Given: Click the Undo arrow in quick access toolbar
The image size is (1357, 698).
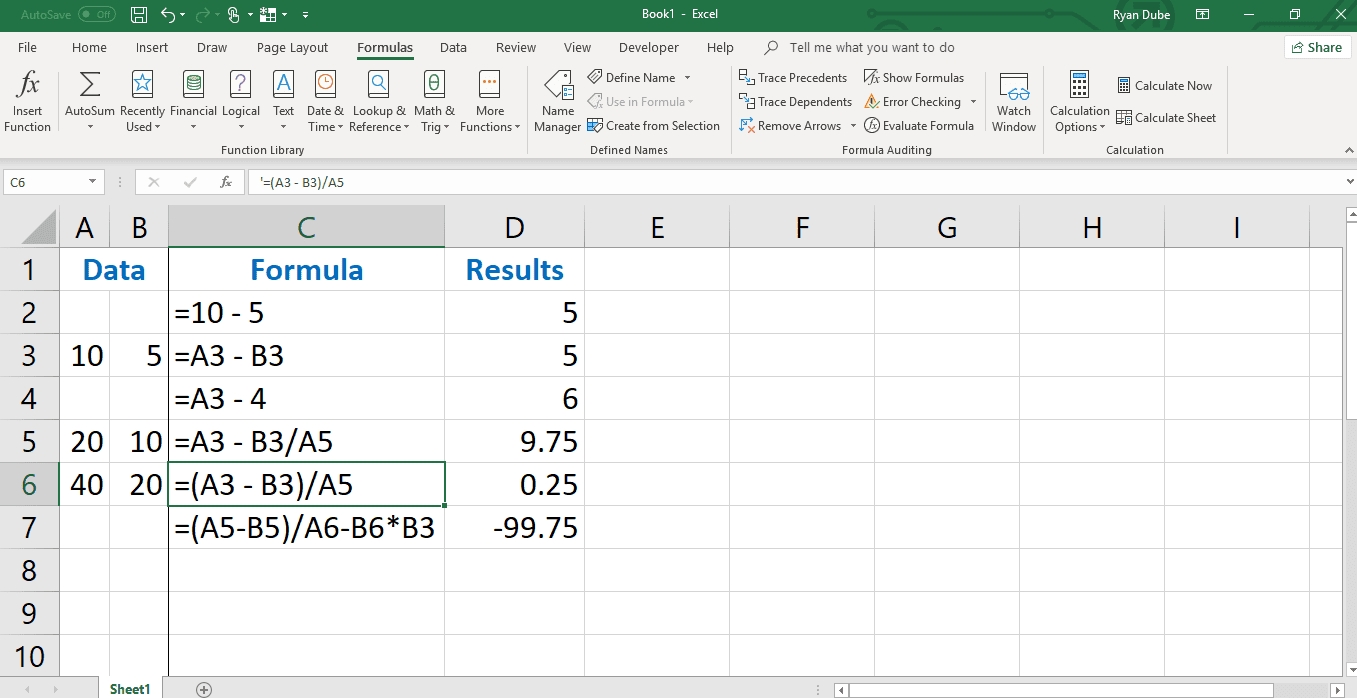Looking at the screenshot, I should (167, 15).
